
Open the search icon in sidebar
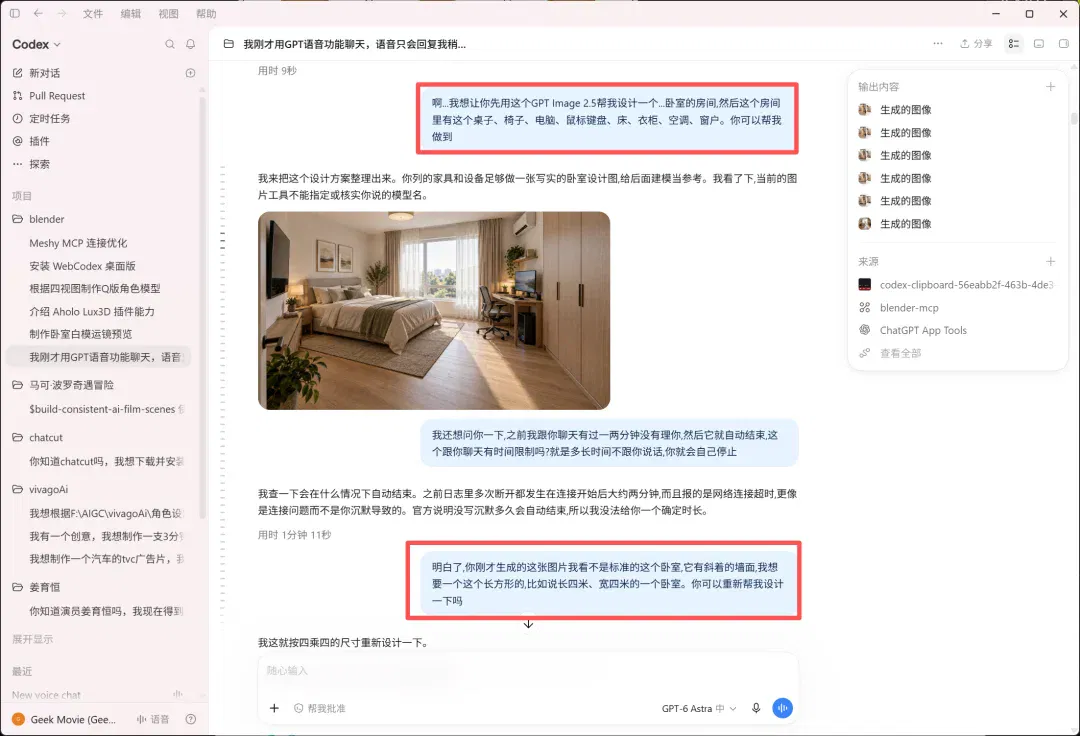pos(169,44)
